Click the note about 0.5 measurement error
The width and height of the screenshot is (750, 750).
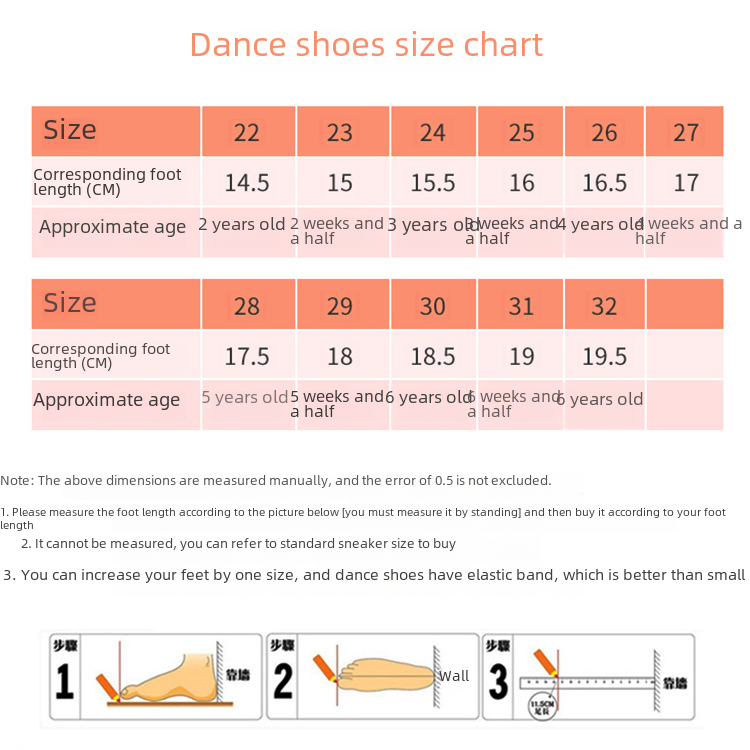(x=276, y=480)
